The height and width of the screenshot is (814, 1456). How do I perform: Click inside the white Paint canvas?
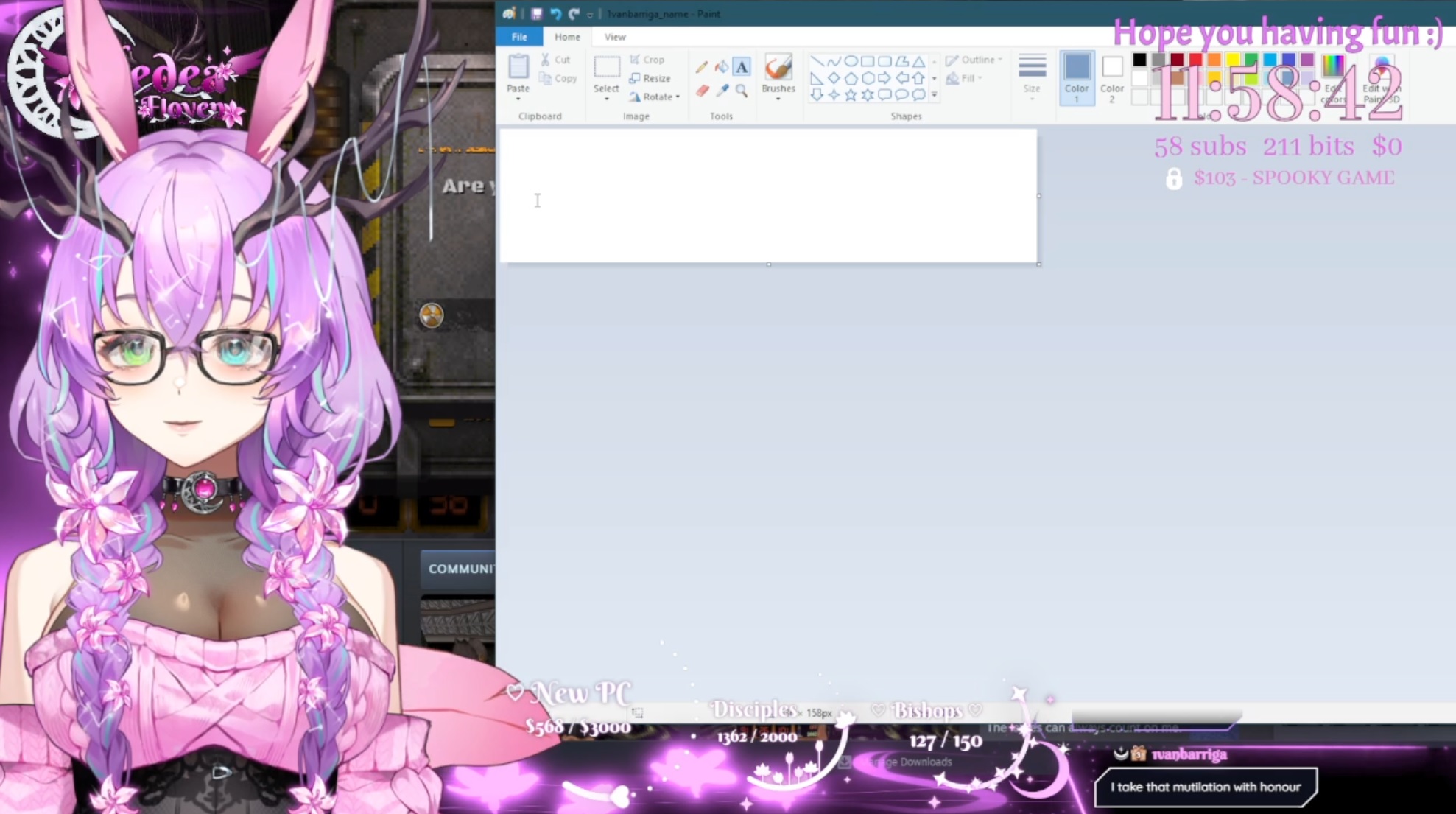click(768, 196)
